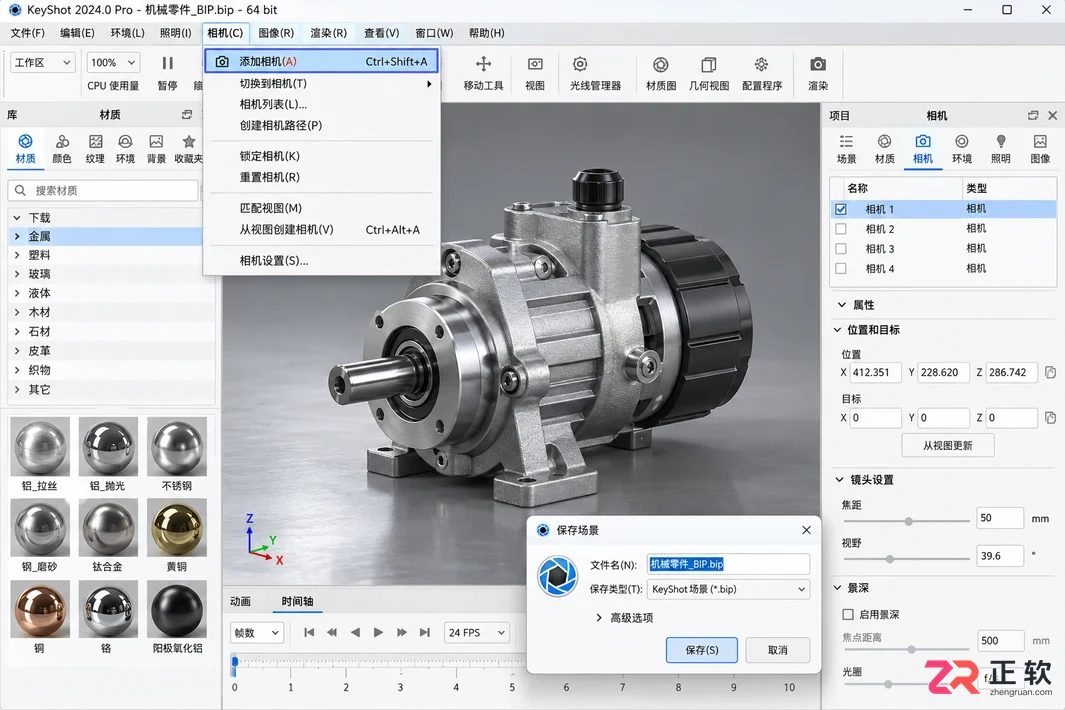Select the library Textures (纹理) tab icon
This screenshot has width=1065, height=710.
coord(95,141)
